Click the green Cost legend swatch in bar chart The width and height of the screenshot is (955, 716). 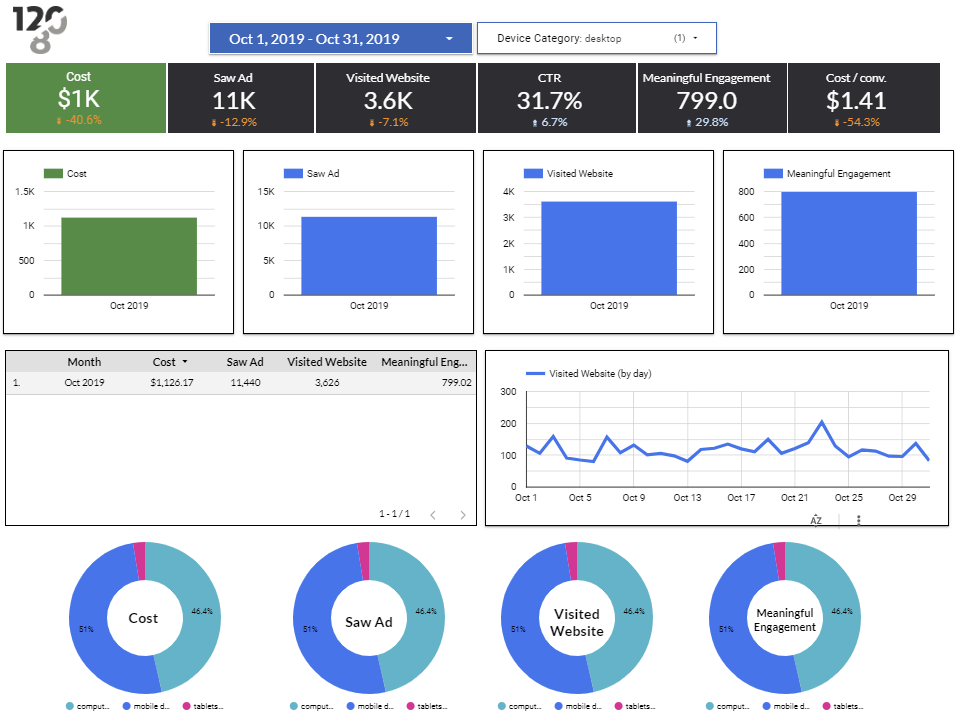53,174
